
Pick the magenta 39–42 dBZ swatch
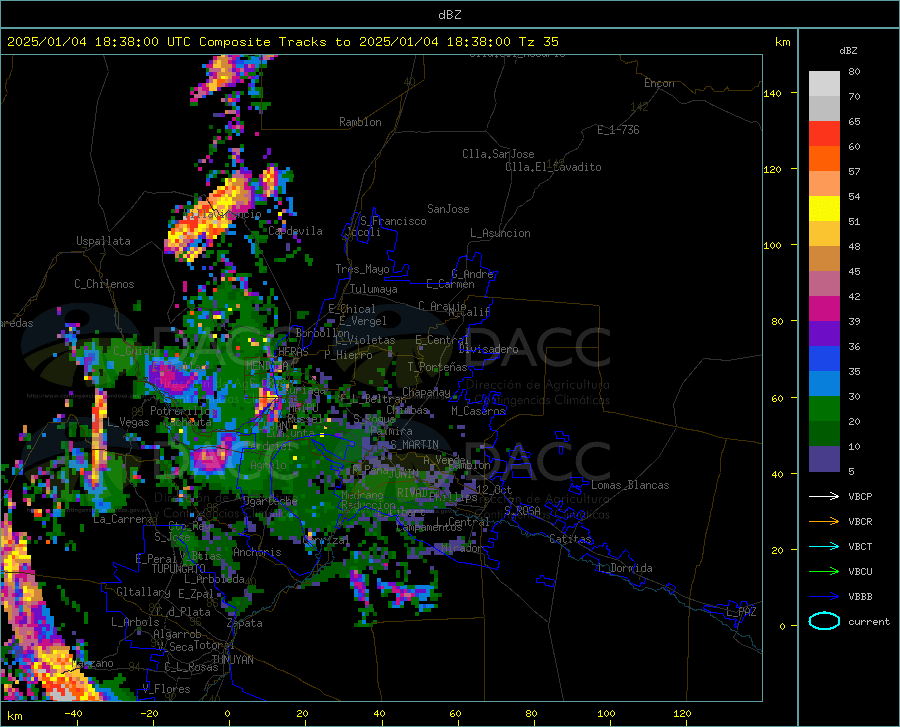824,309
